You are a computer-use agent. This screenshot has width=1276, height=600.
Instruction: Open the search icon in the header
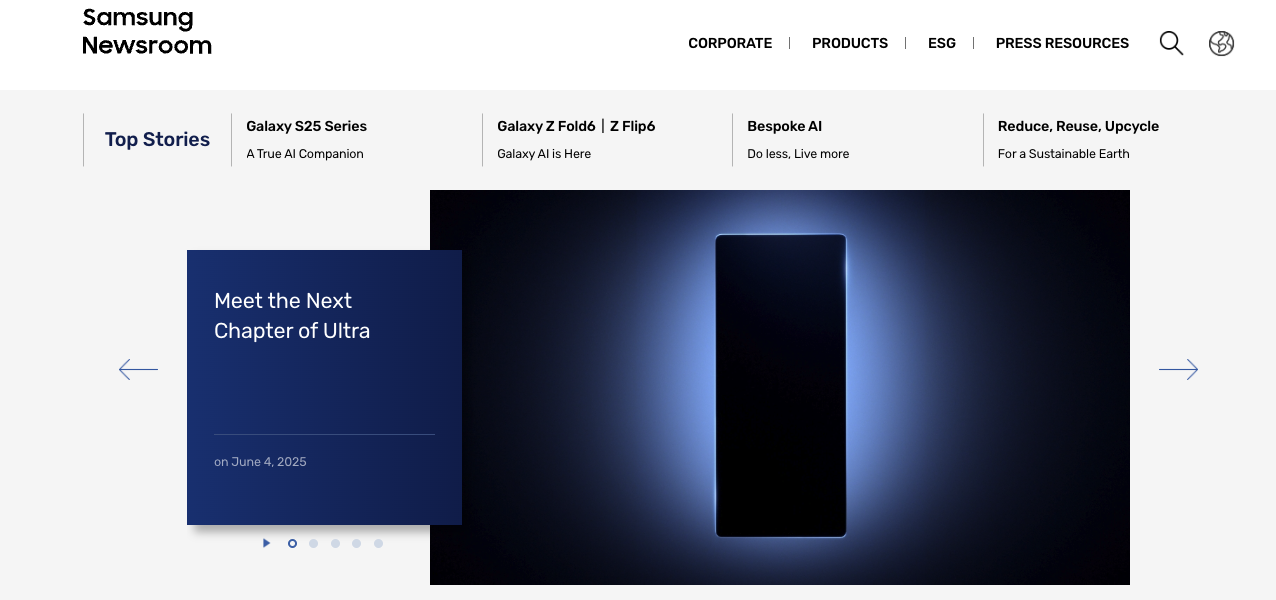pos(1171,43)
